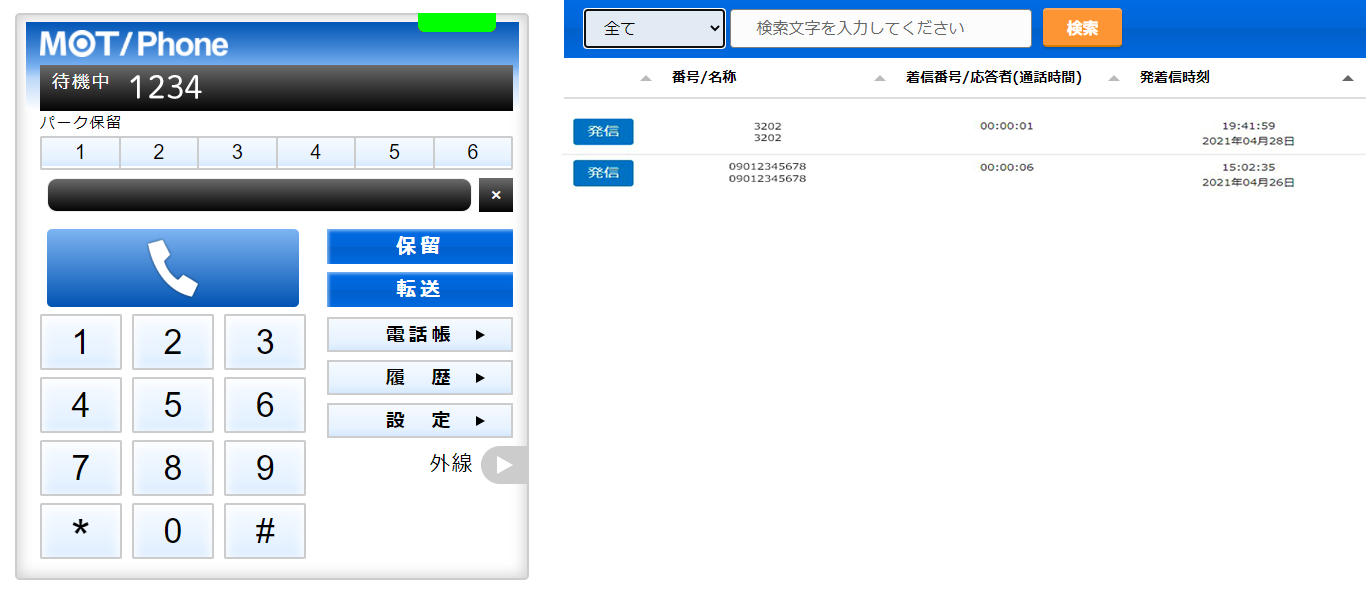Open the 履歴 history menu

tap(419, 378)
